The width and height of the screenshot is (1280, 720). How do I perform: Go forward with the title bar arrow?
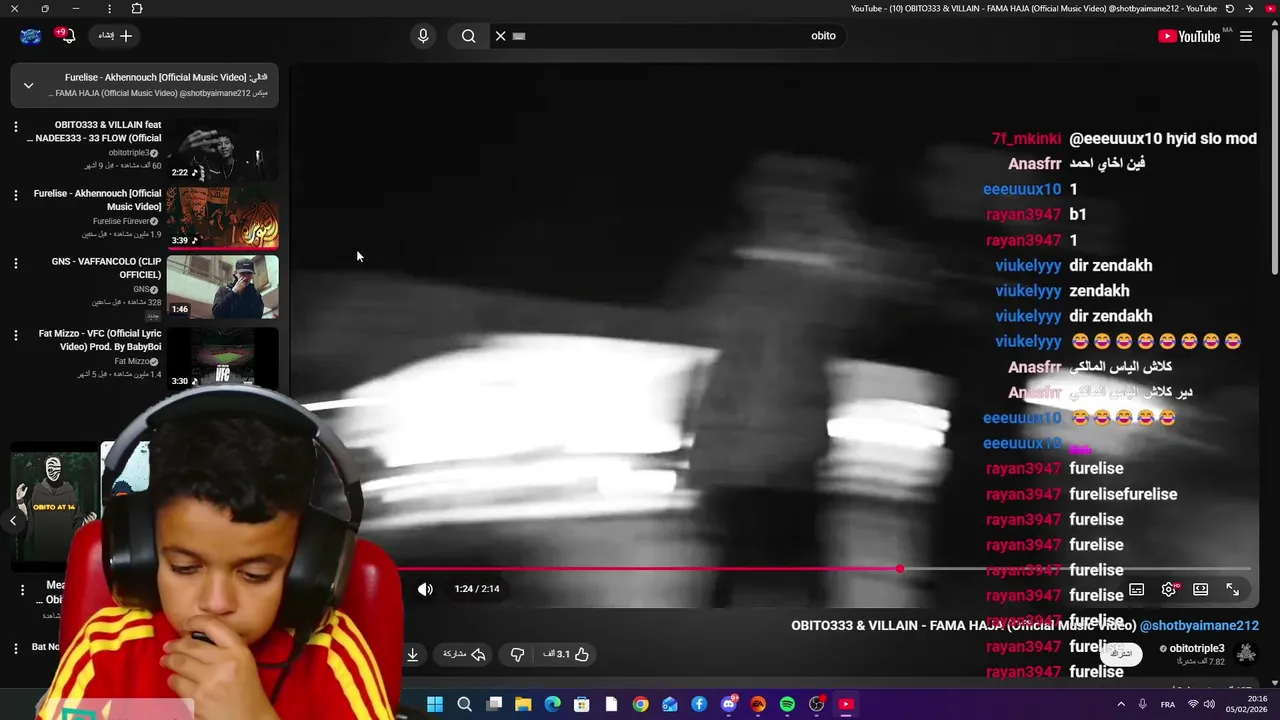(x=1249, y=8)
